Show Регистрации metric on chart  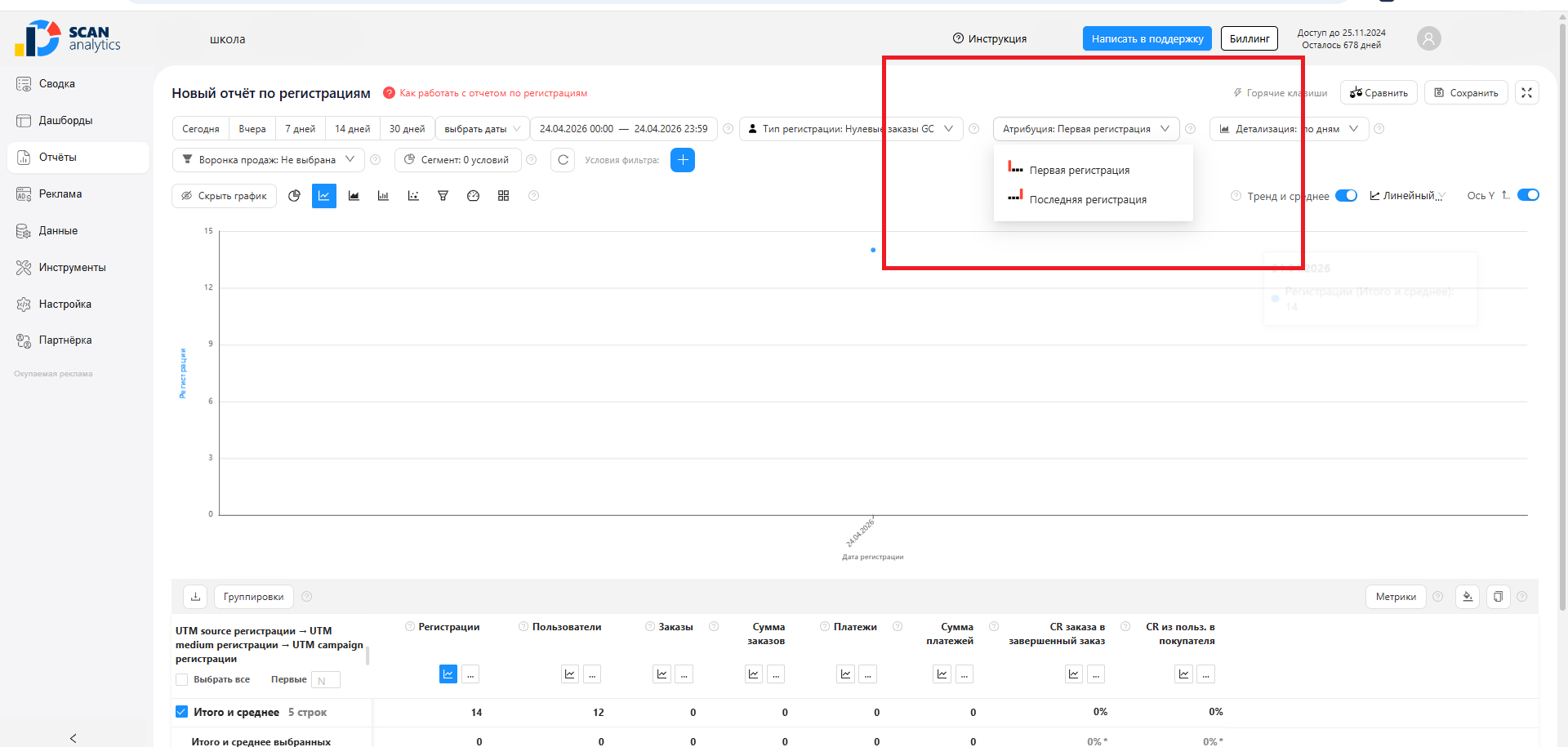click(x=448, y=674)
